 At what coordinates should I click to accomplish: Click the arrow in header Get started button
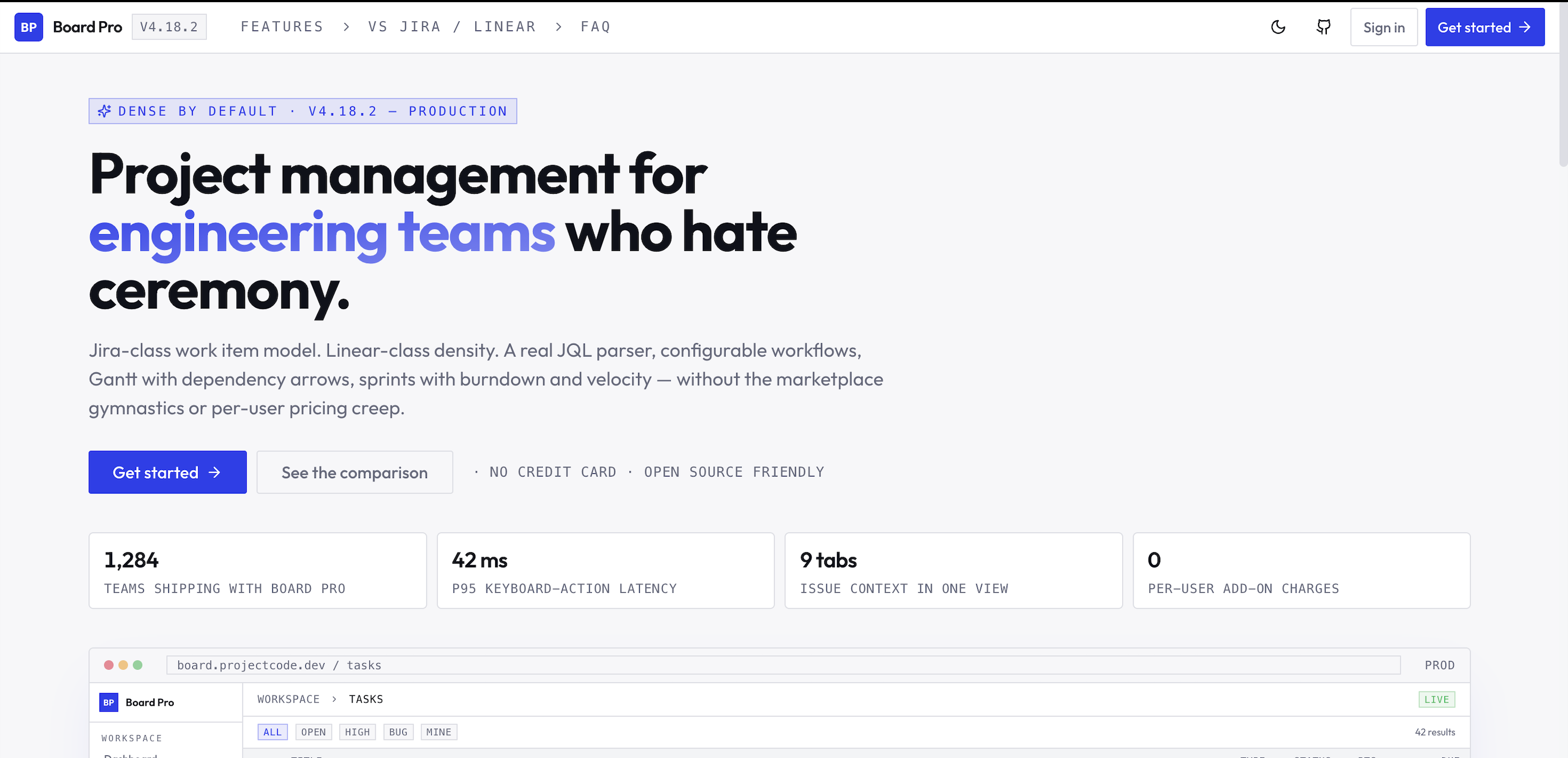click(1525, 27)
